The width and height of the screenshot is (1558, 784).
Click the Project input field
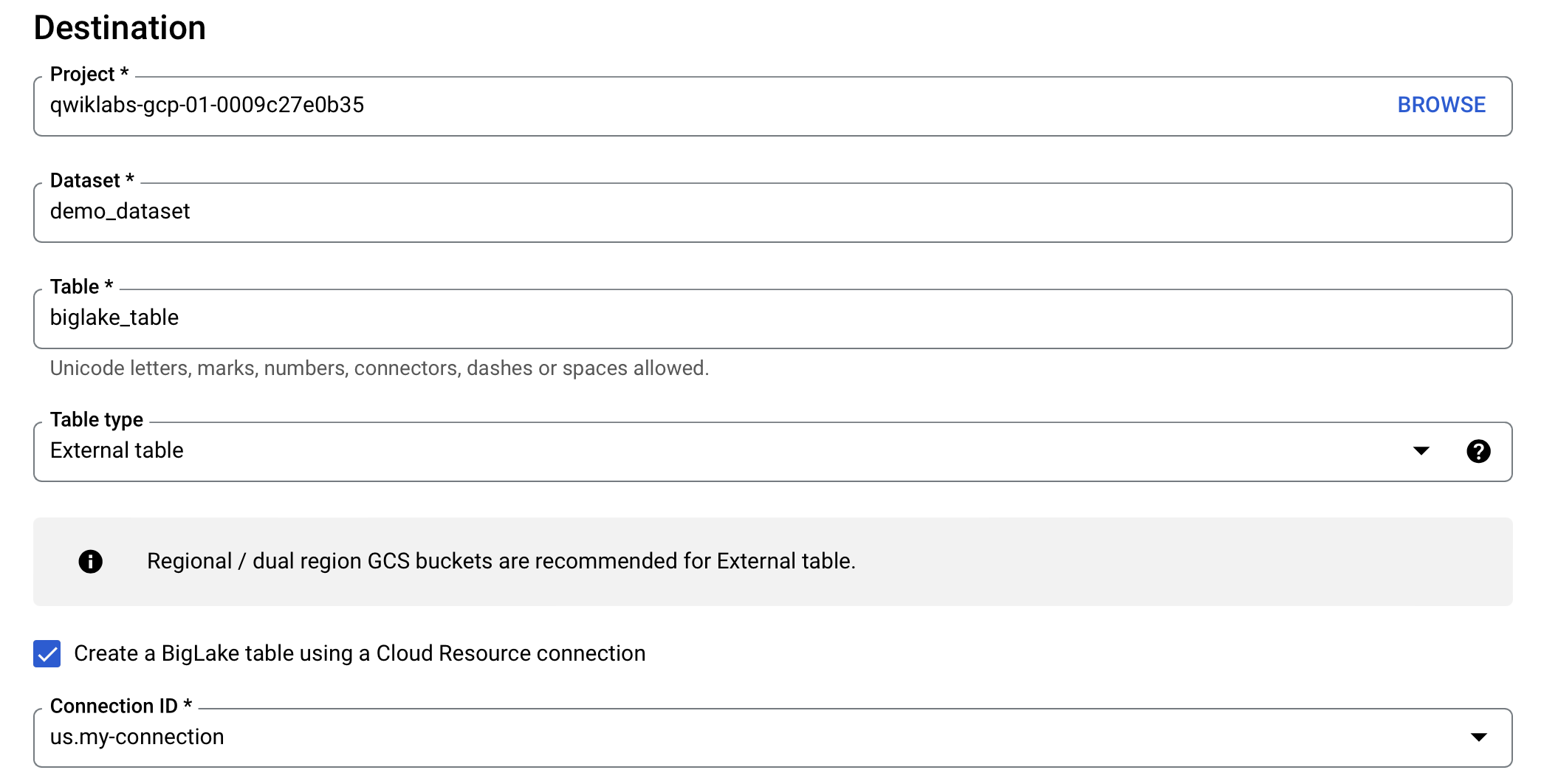click(665, 106)
